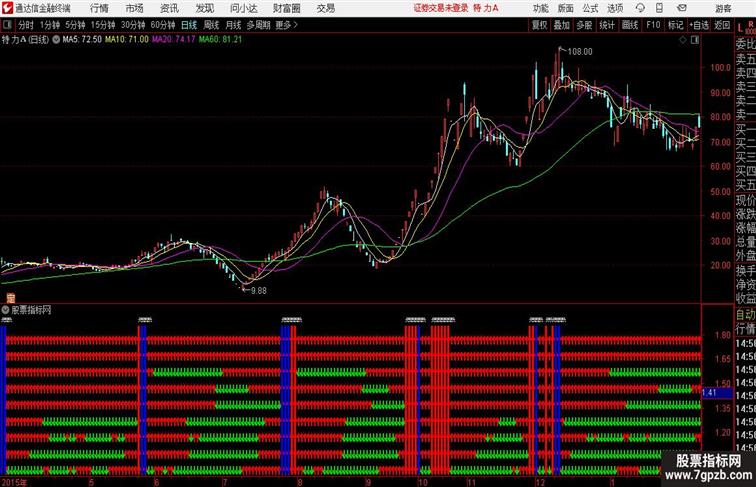Click the 返回 back button

[722, 25]
